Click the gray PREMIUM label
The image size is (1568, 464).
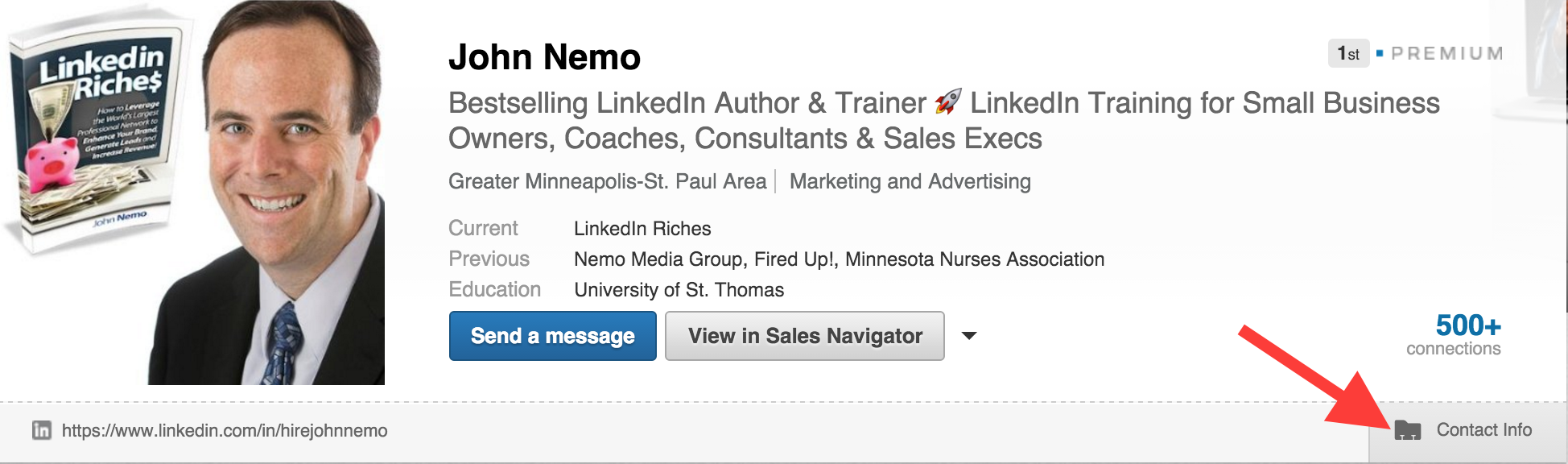click(x=1447, y=53)
